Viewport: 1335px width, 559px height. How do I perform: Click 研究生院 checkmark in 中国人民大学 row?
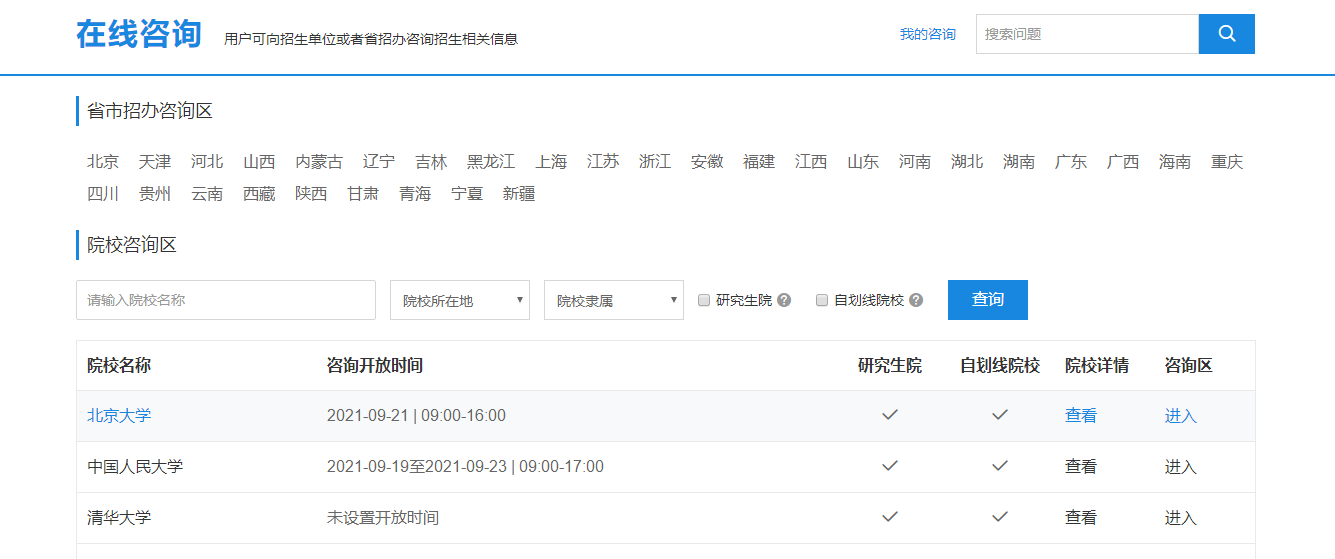(x=890, y=466)
